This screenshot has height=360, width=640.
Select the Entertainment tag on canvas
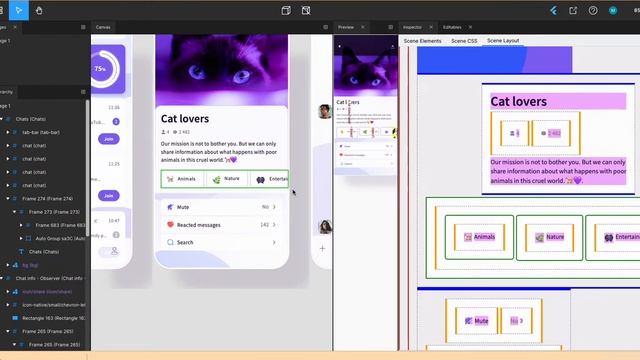(x=269, y=179)
